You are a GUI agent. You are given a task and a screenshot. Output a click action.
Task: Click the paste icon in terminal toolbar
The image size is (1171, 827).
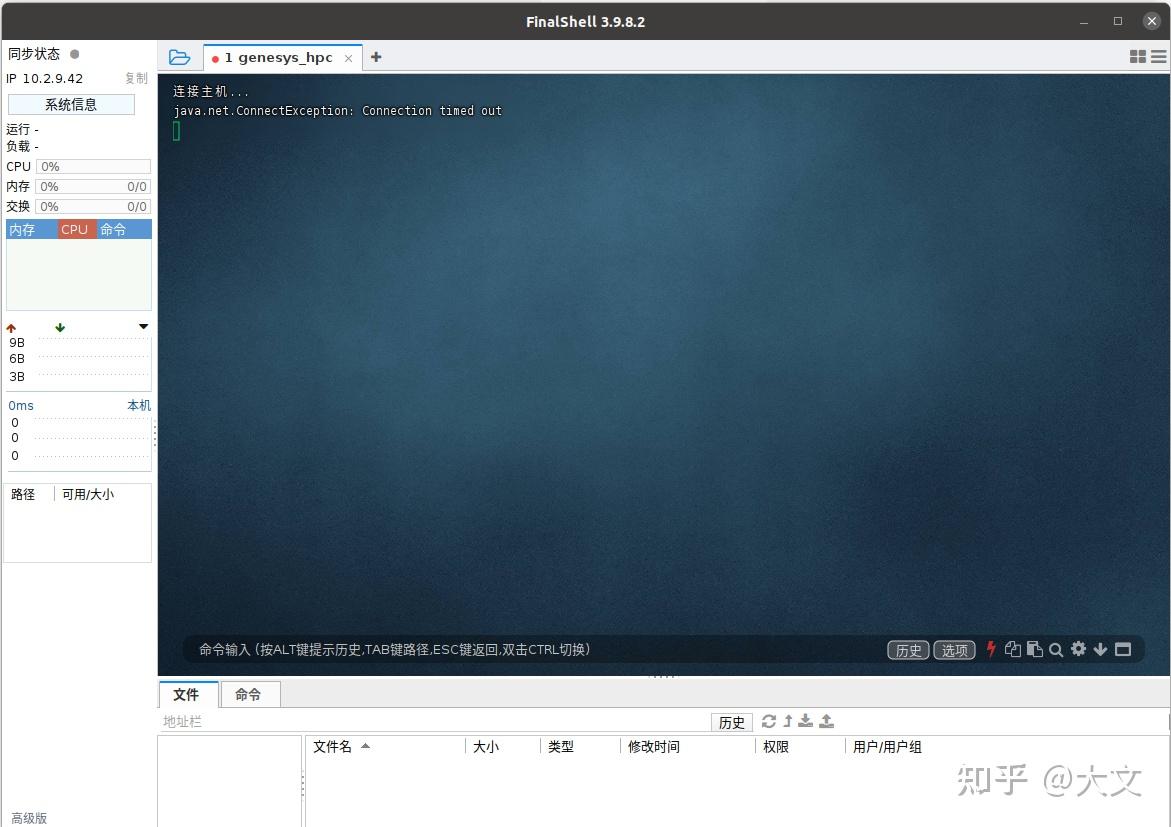point(1034,649)
